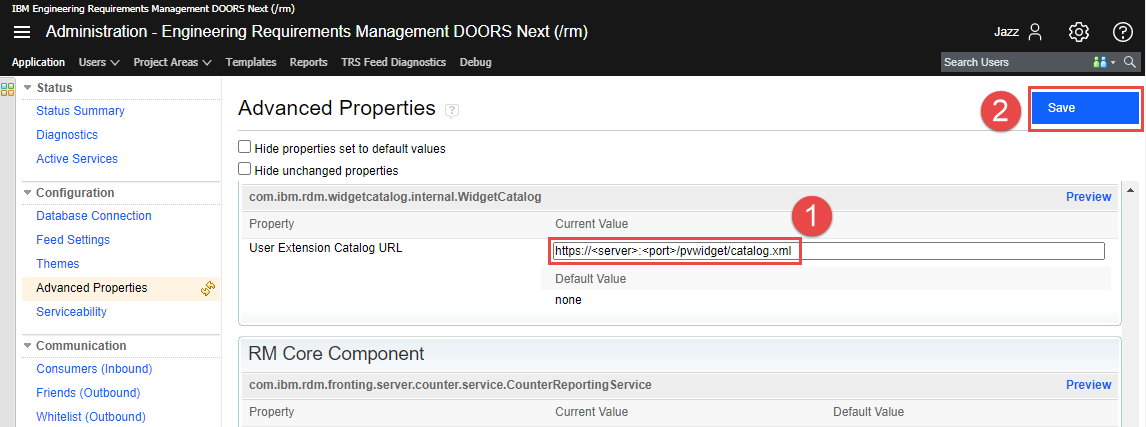1146x427 pixels.
Task: Open the settings gear icon
Action: point(1078,32)
